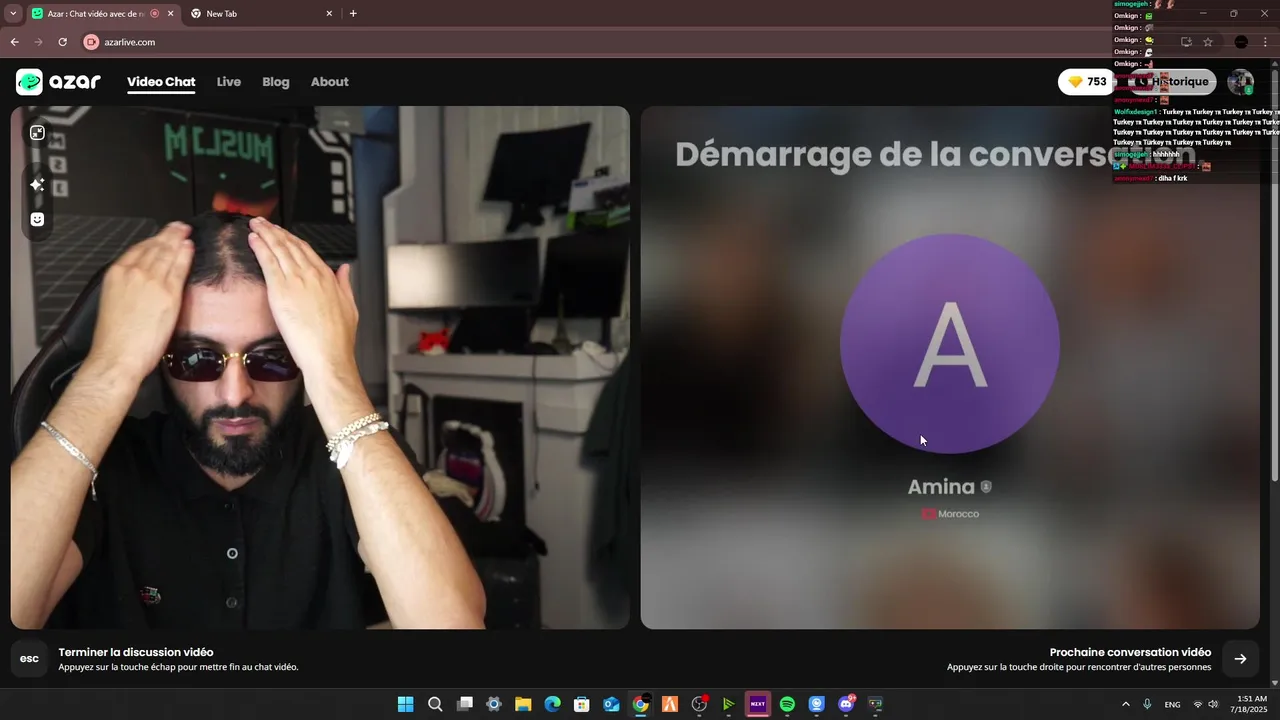This screenshot has width=1280, height=720.
Task: Open Microsoft Store from taskbar
Action: pos(581,704)
